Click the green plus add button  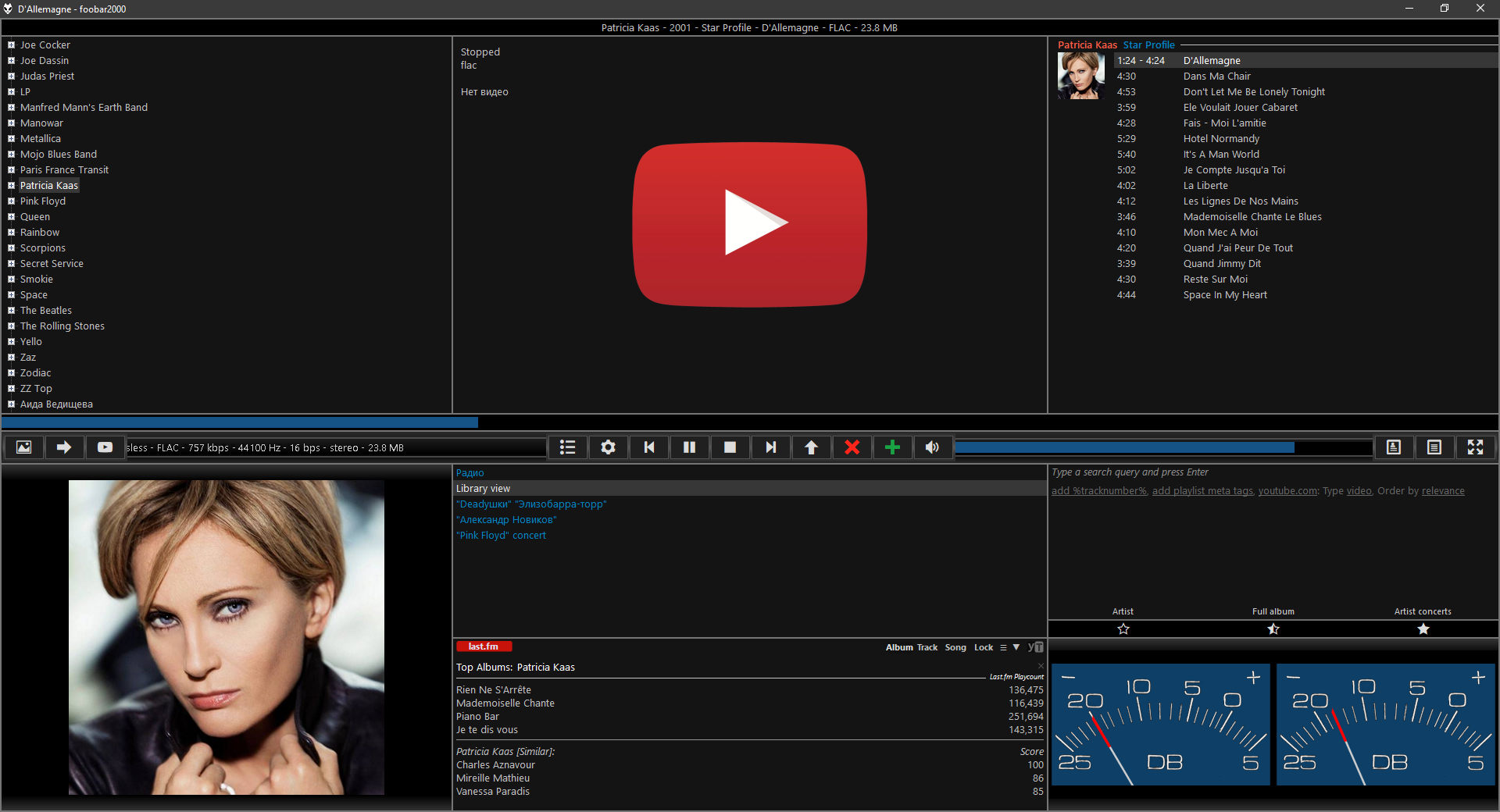tap(892, 447)
